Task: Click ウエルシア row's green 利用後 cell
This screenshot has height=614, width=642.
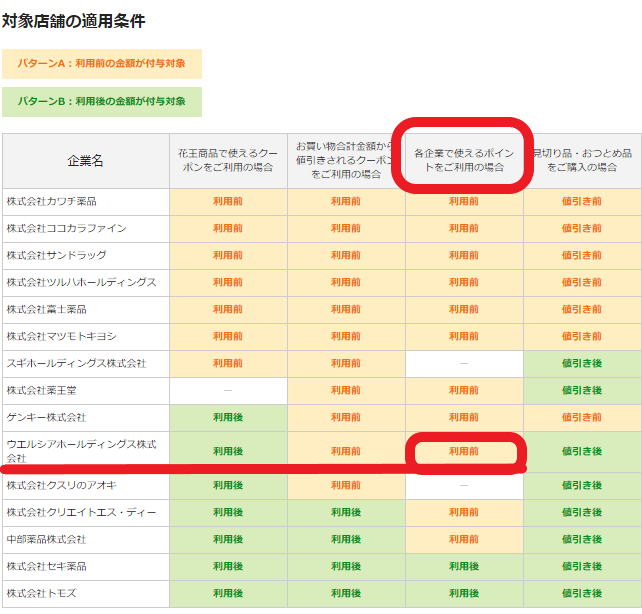Action: 228,451
